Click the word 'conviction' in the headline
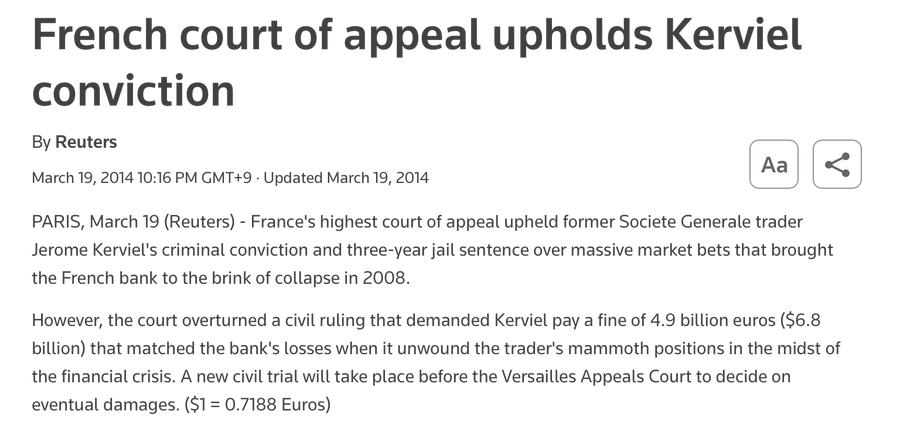The width and height of the screenshot is (900, 421). (x=133, y=91)
